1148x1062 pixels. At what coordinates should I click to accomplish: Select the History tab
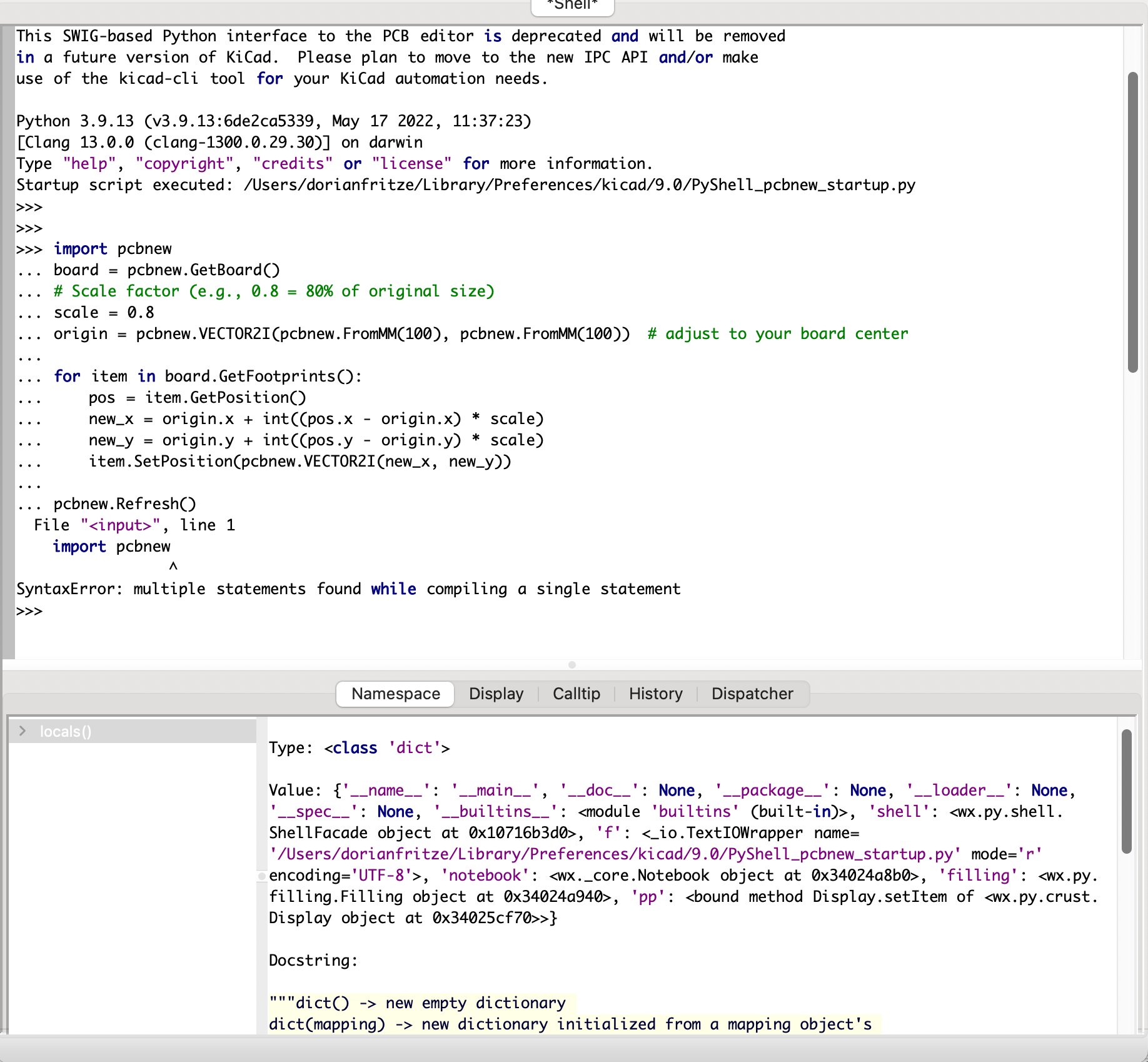pos(655,694)
